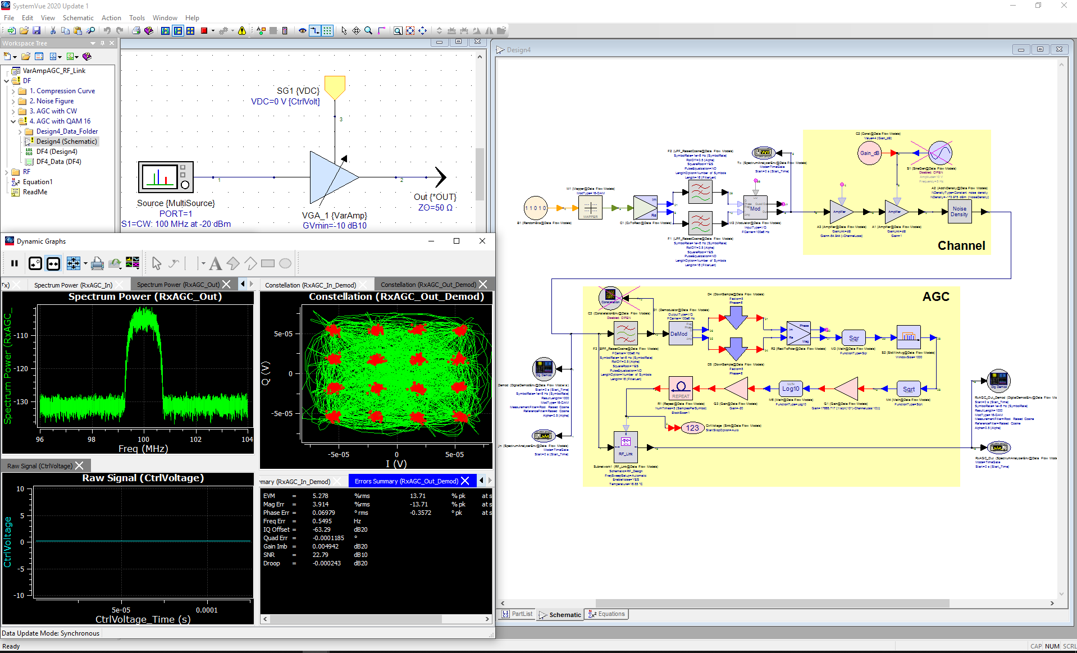
Task: Click the Undo icon in the toolbar
Action: tap(107, 31)
